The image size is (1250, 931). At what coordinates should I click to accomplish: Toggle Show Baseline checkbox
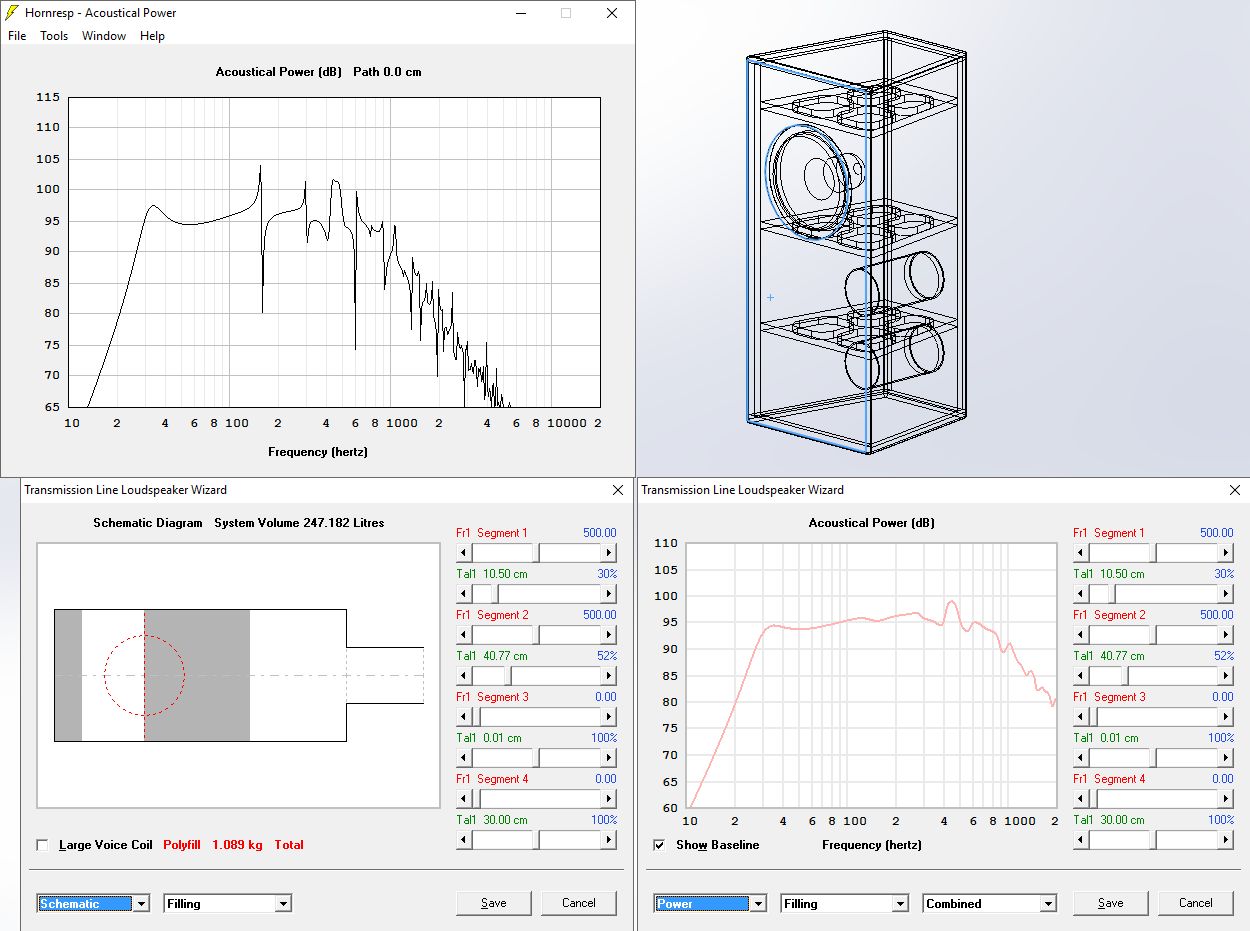pos(659,845)
